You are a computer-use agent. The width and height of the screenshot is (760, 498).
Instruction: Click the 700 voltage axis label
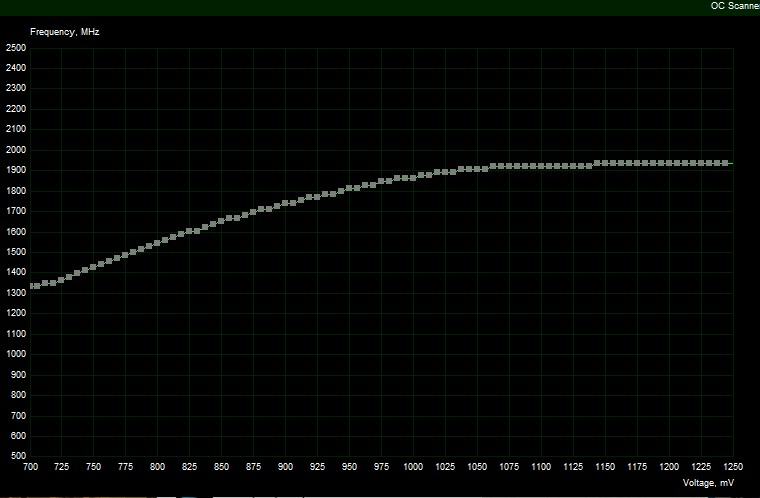point(31,466)
